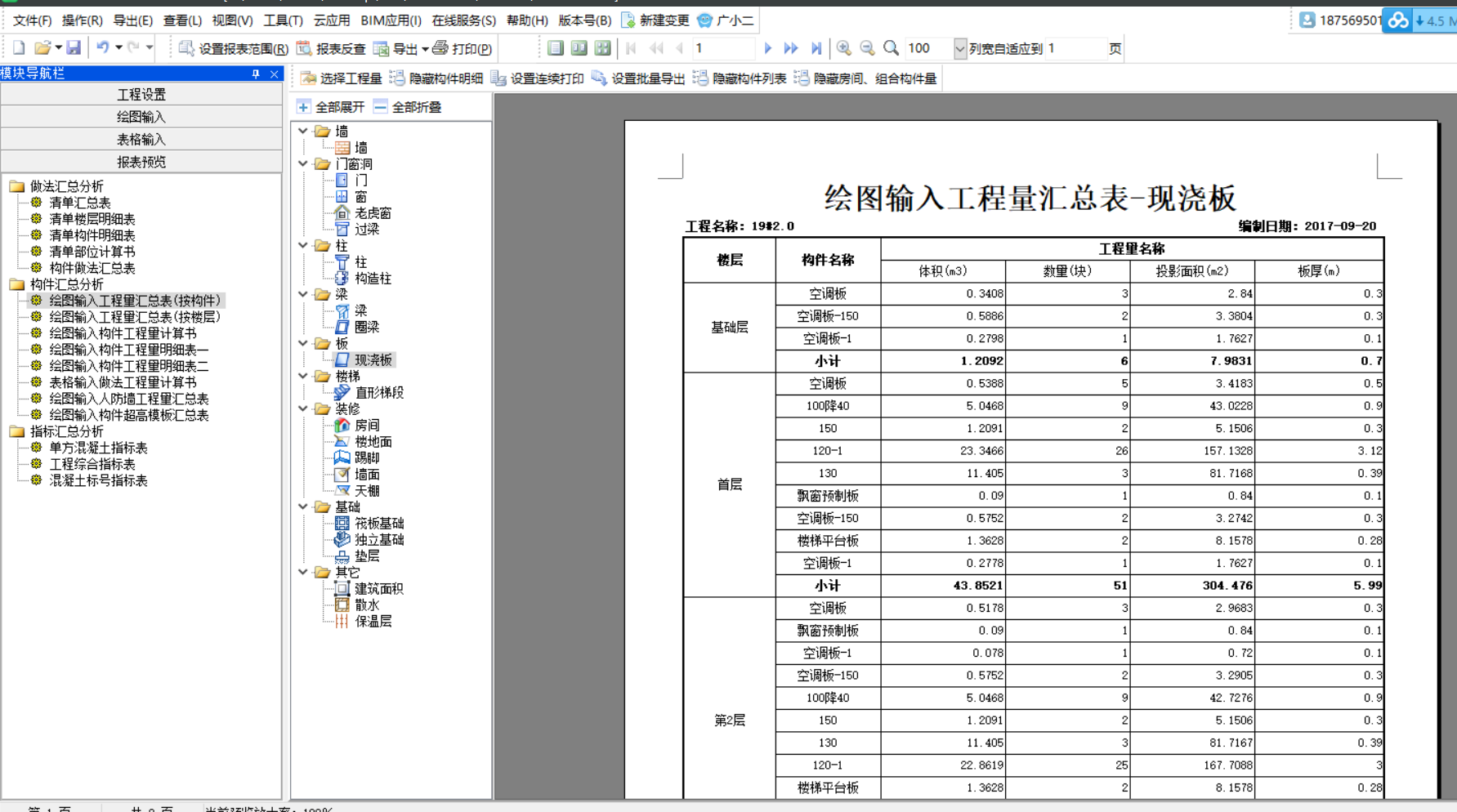Viewport: 1457px width, 812px height.
Task: Open the 帮助(H) menu
Action: [527, 20]
